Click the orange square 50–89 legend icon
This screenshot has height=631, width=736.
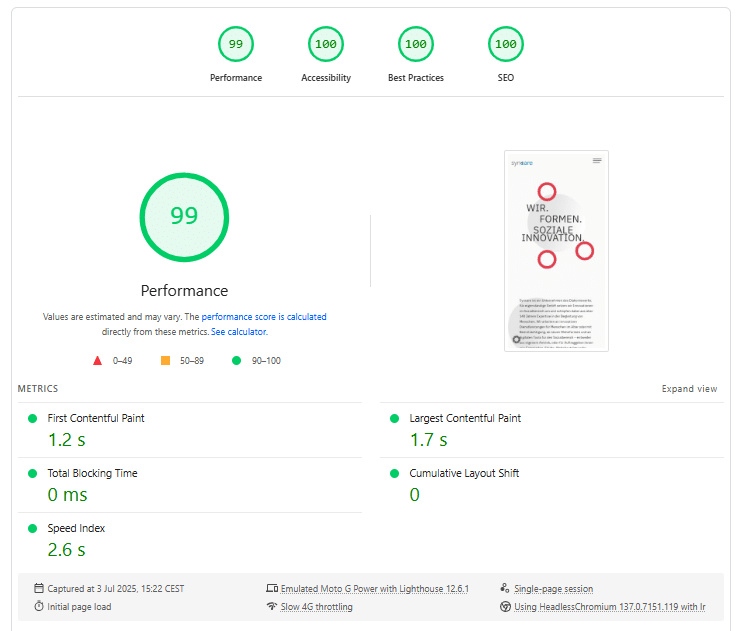165,361
